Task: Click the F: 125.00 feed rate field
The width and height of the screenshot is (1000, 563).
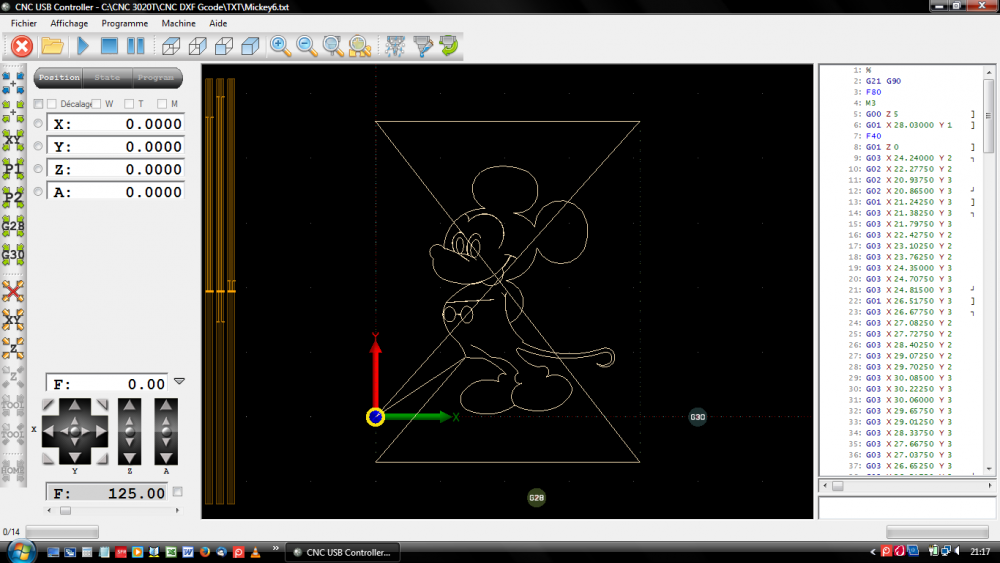Action: pos(107,493)
